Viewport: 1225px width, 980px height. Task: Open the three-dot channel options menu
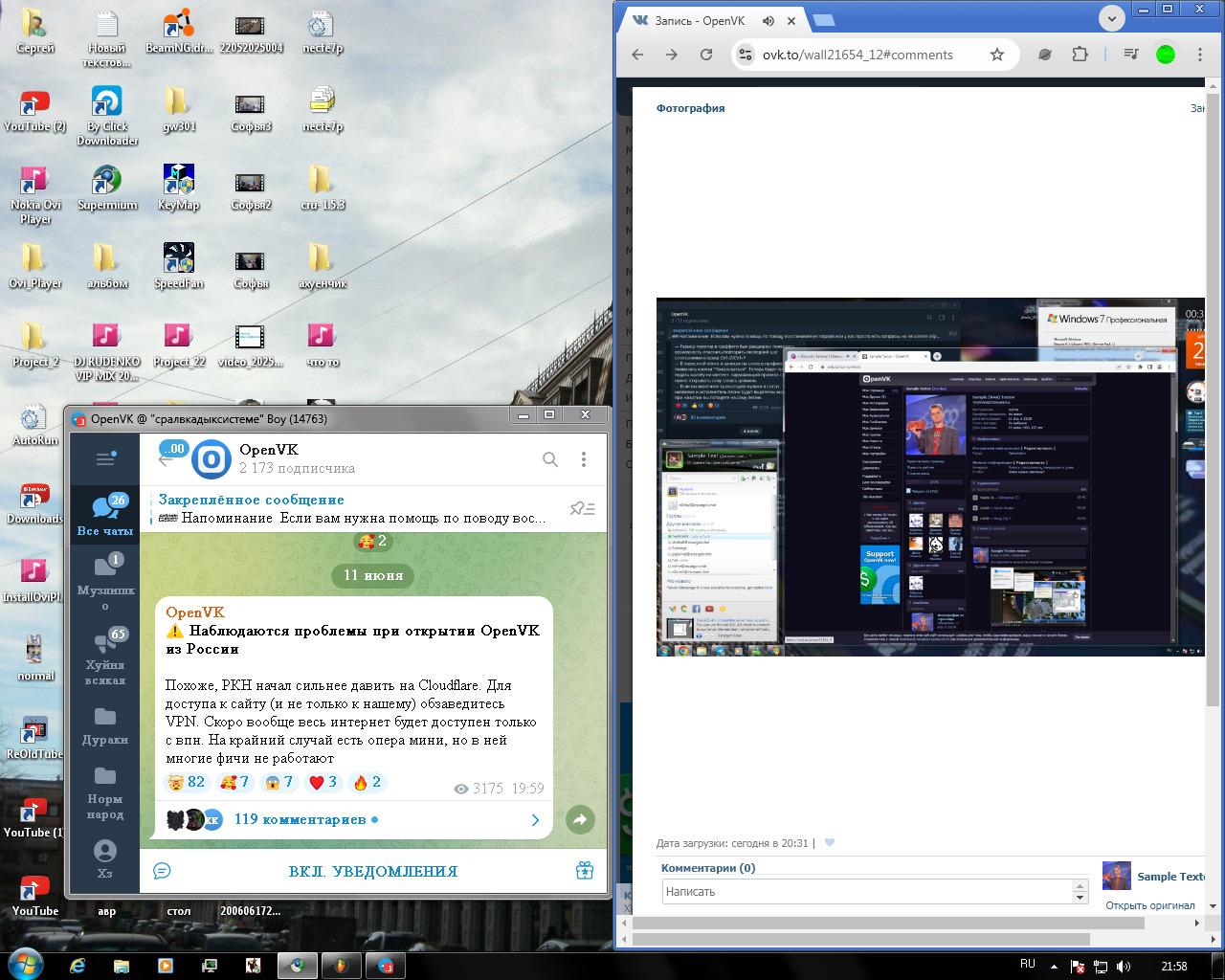(x=584, y=459)
